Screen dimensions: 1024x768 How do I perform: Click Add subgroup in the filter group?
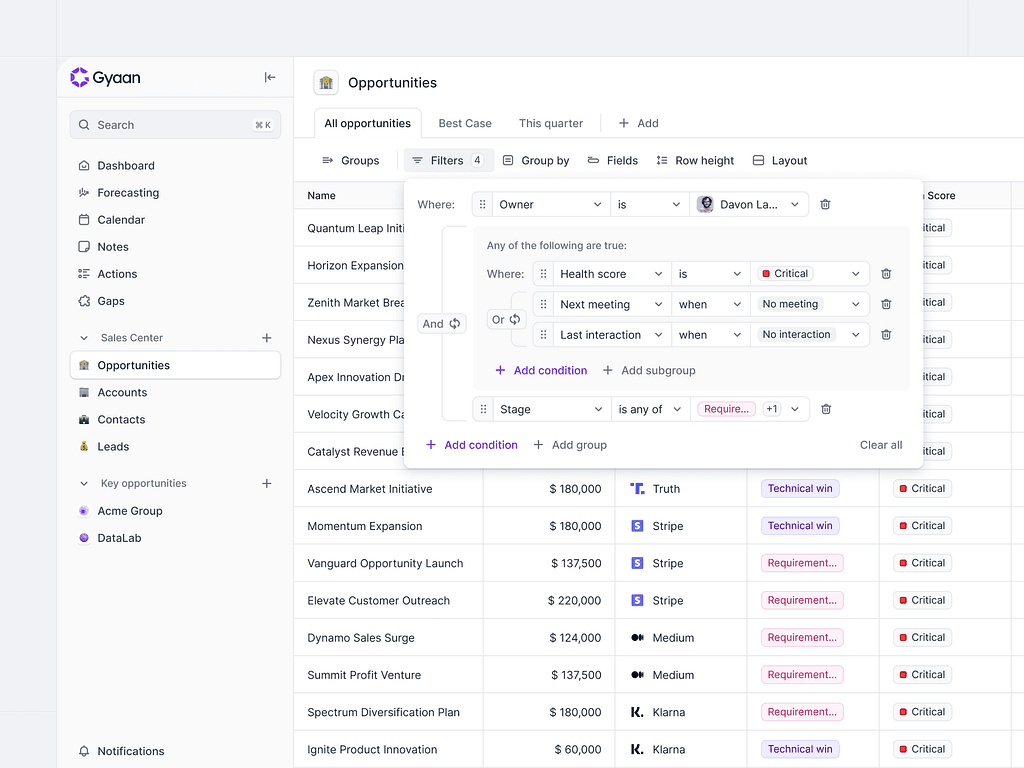coord(648,370)
